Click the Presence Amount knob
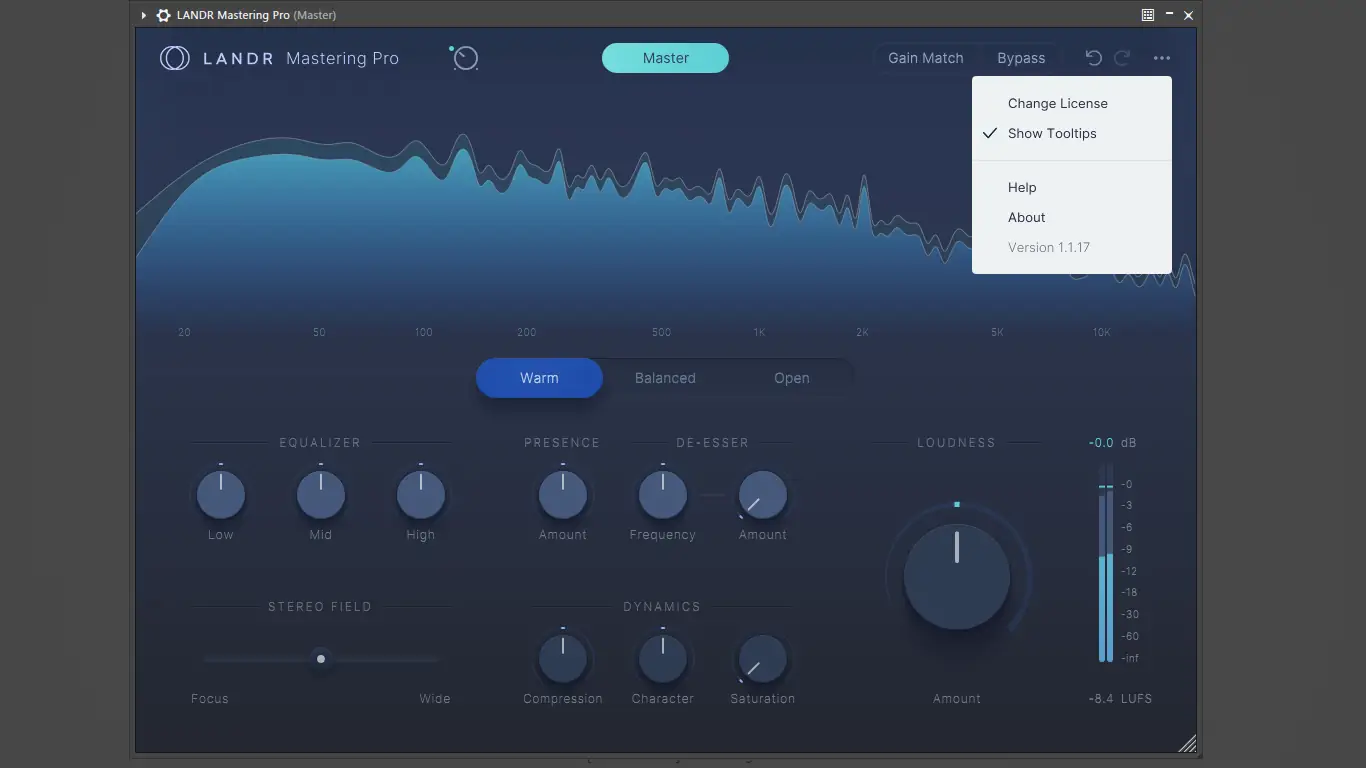Screen dimensions: 1366x768 pos(563,495)
